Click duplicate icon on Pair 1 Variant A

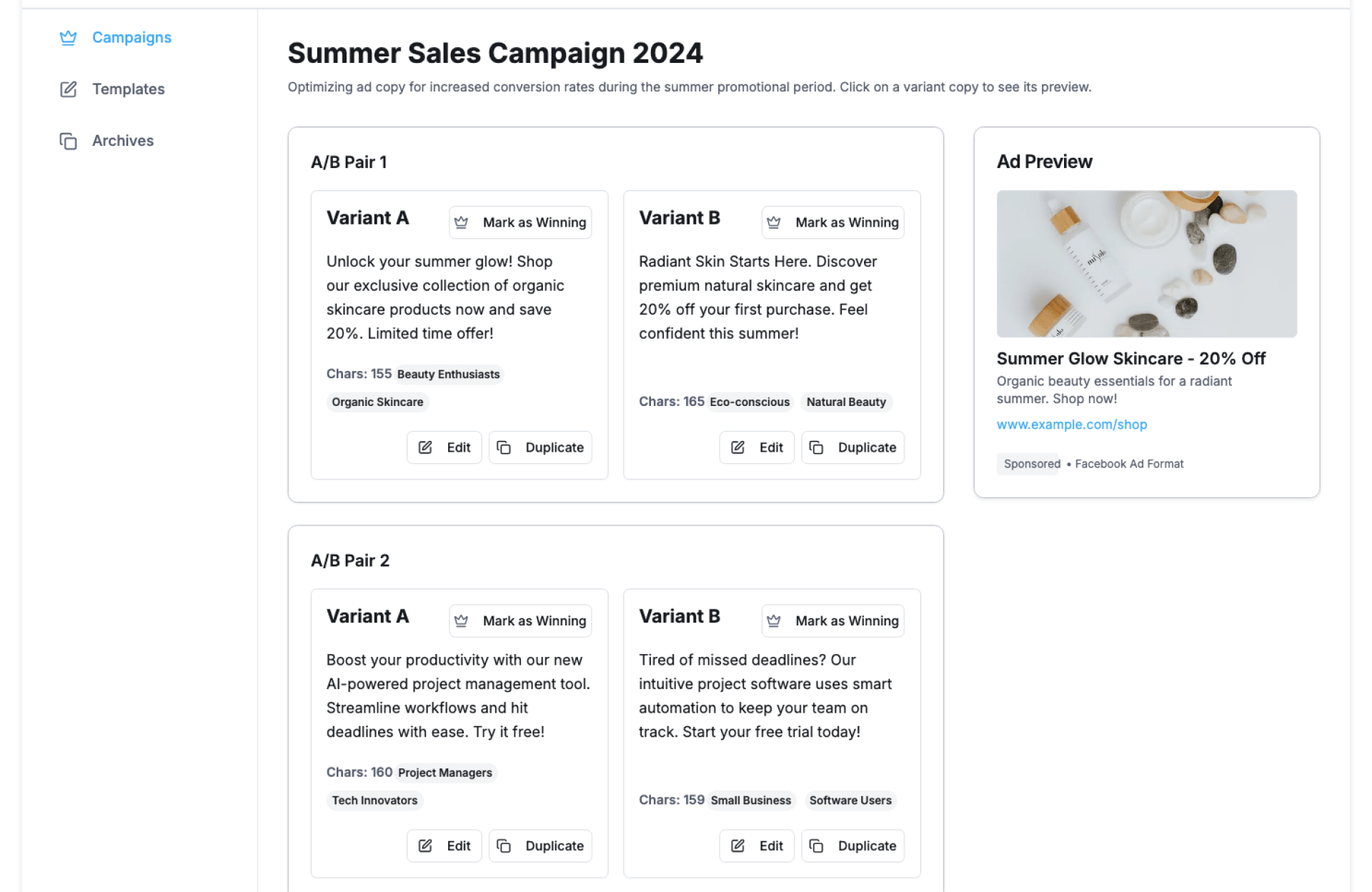tap(504, 447)
